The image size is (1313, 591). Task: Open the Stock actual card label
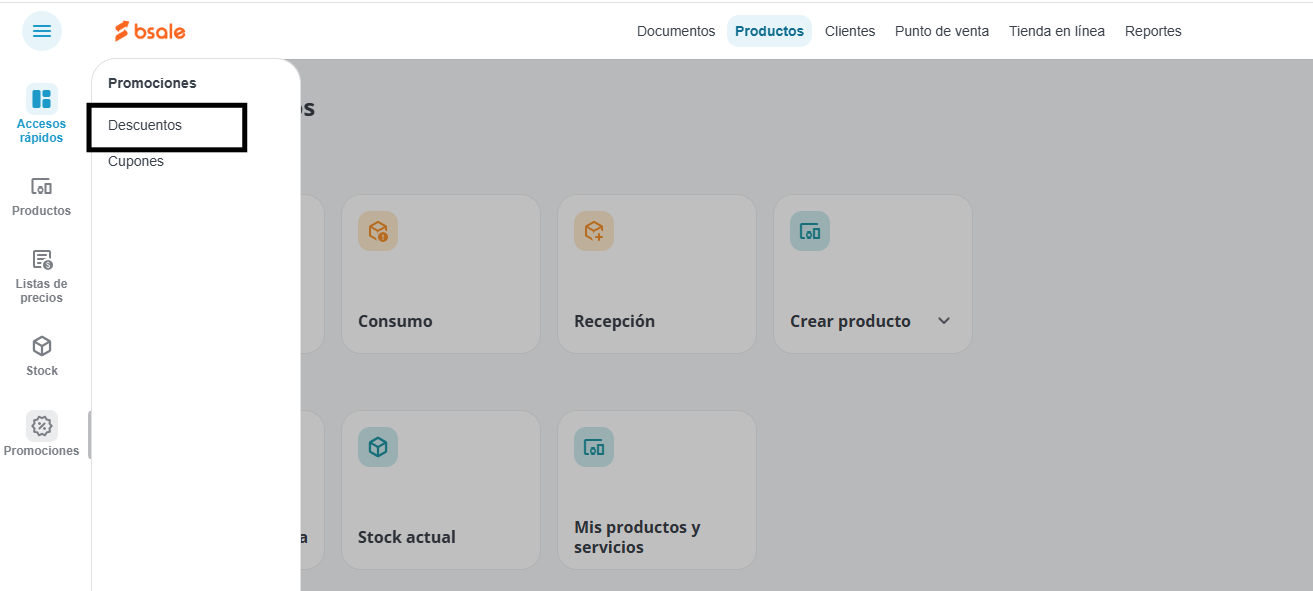[x=406, y=537]
